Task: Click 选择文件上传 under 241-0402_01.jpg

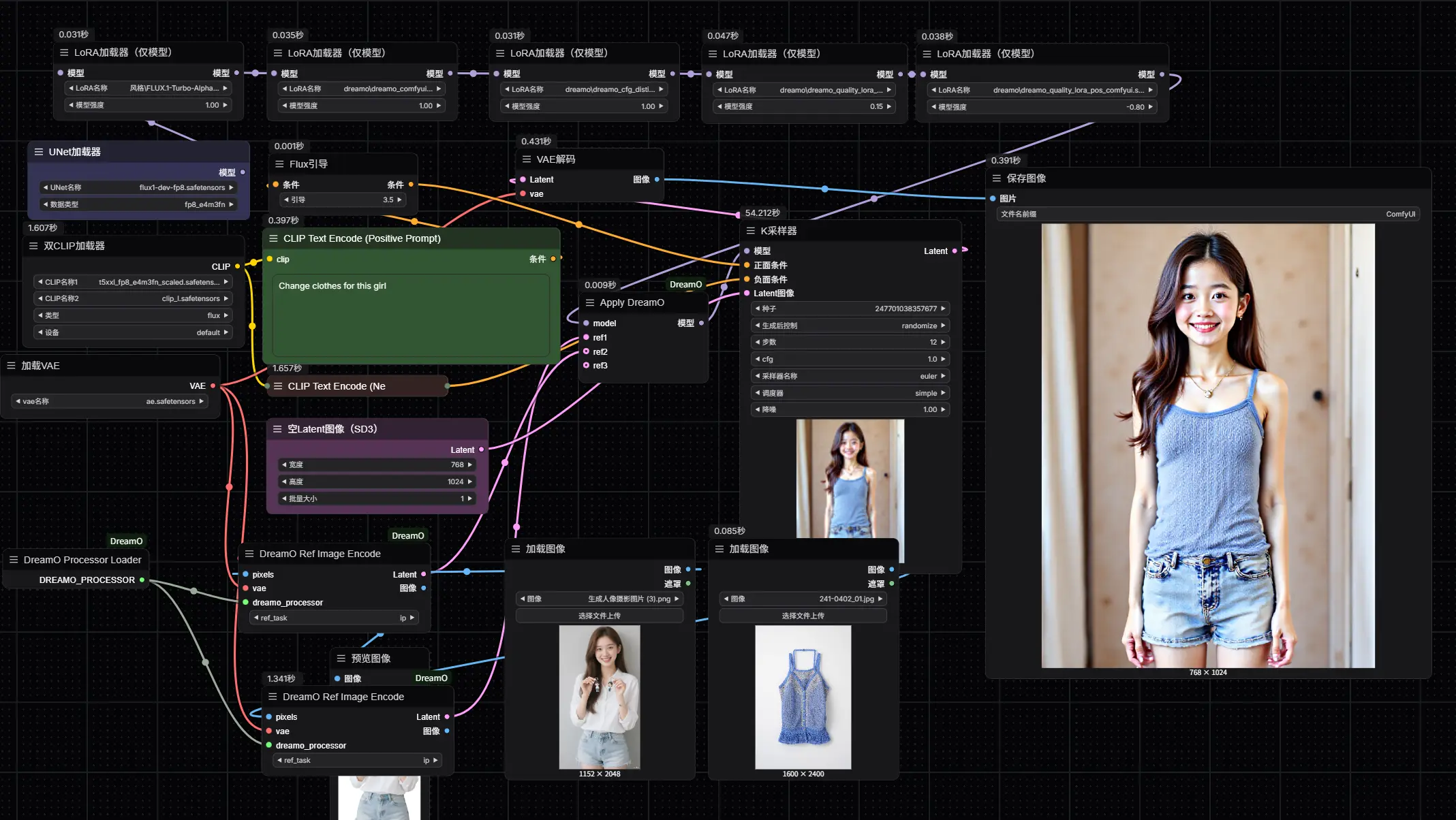Action: (x=803, y=616)
